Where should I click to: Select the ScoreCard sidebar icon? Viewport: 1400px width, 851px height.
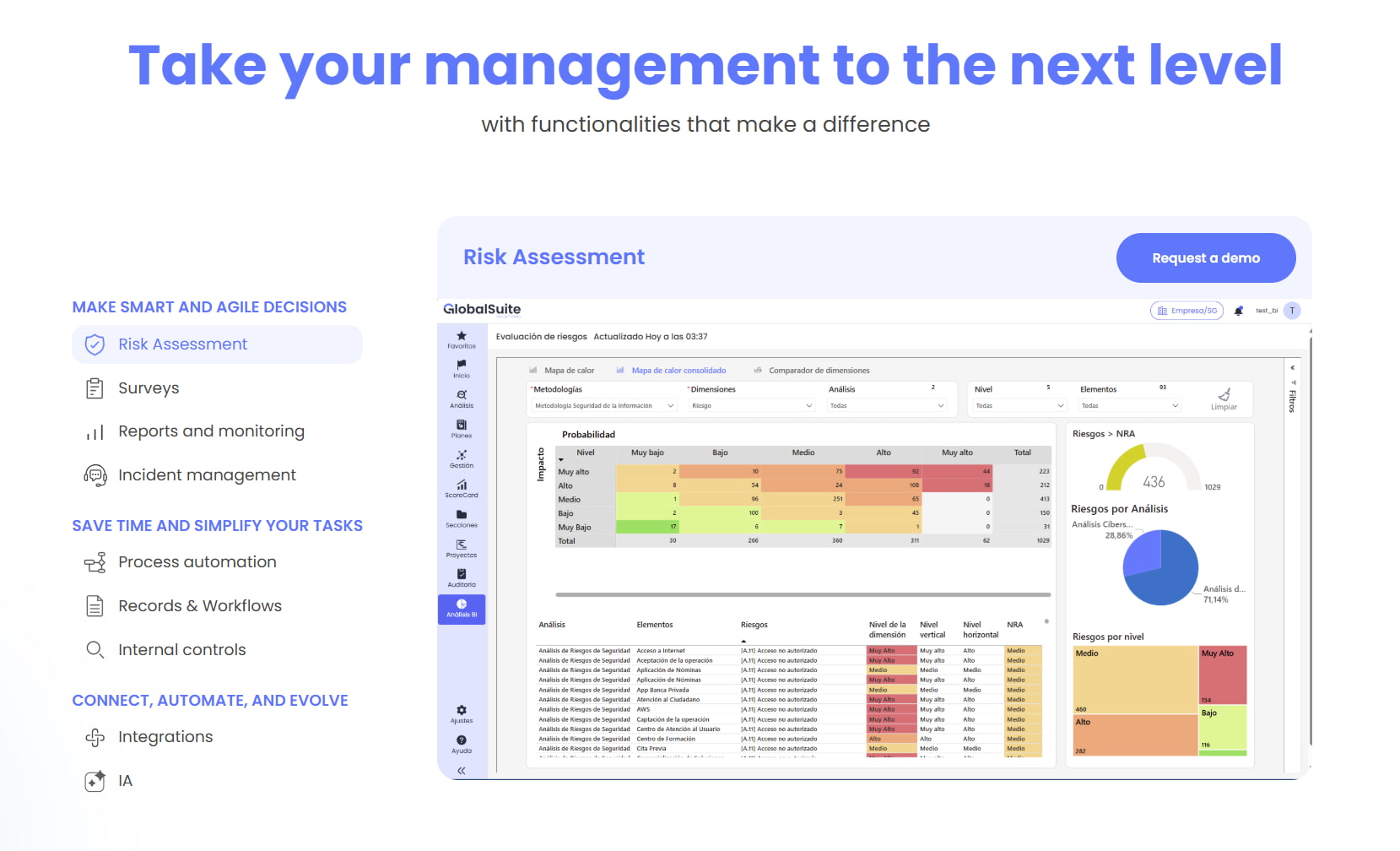(462, 488)
